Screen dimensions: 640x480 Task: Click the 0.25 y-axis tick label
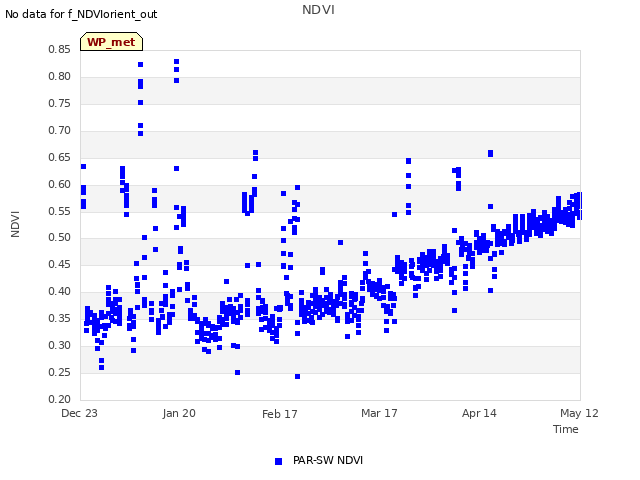[59, 372]
